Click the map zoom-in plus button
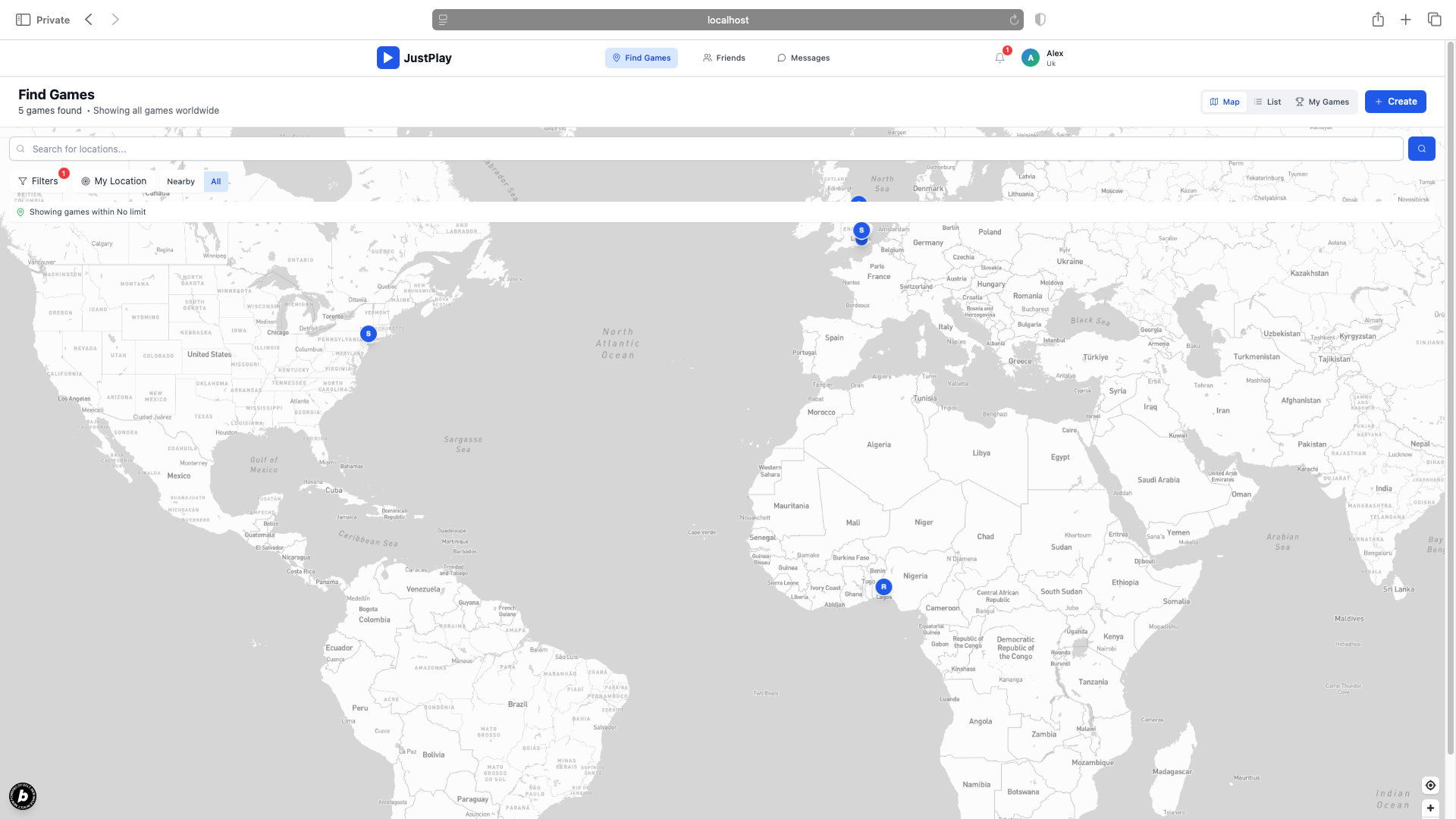The image size is (1456, 819). pyautogui.click(x=1430, y=808)
